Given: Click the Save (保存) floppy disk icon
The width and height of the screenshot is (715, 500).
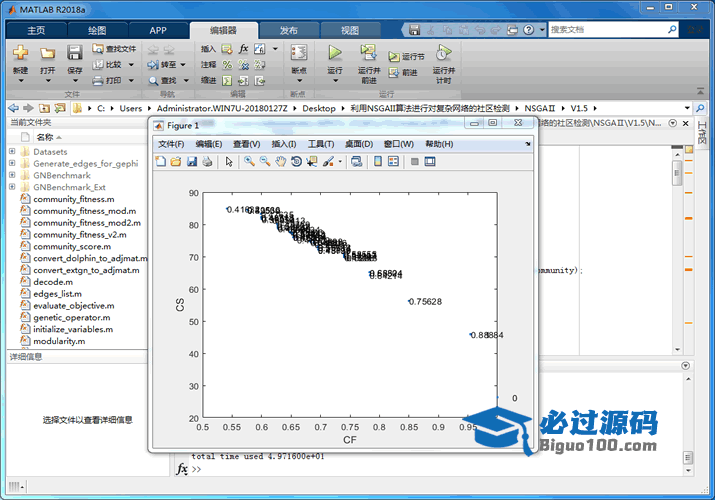Looking at the screenshot, I should (x=75, y=53).
